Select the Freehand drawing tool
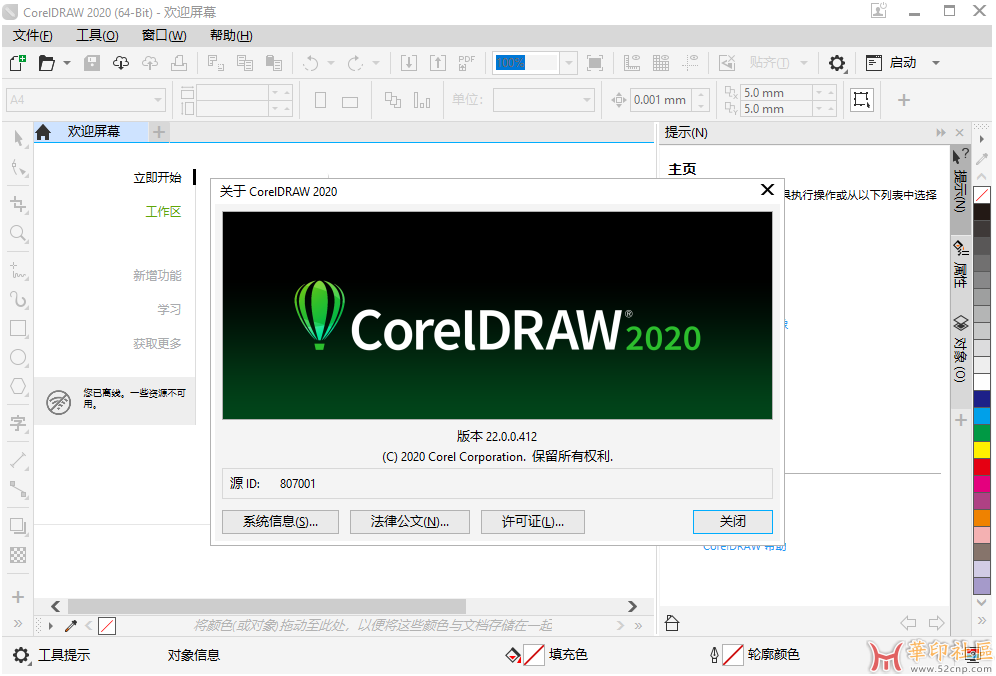Screen dimensions: 996x676 pos(18,271)
